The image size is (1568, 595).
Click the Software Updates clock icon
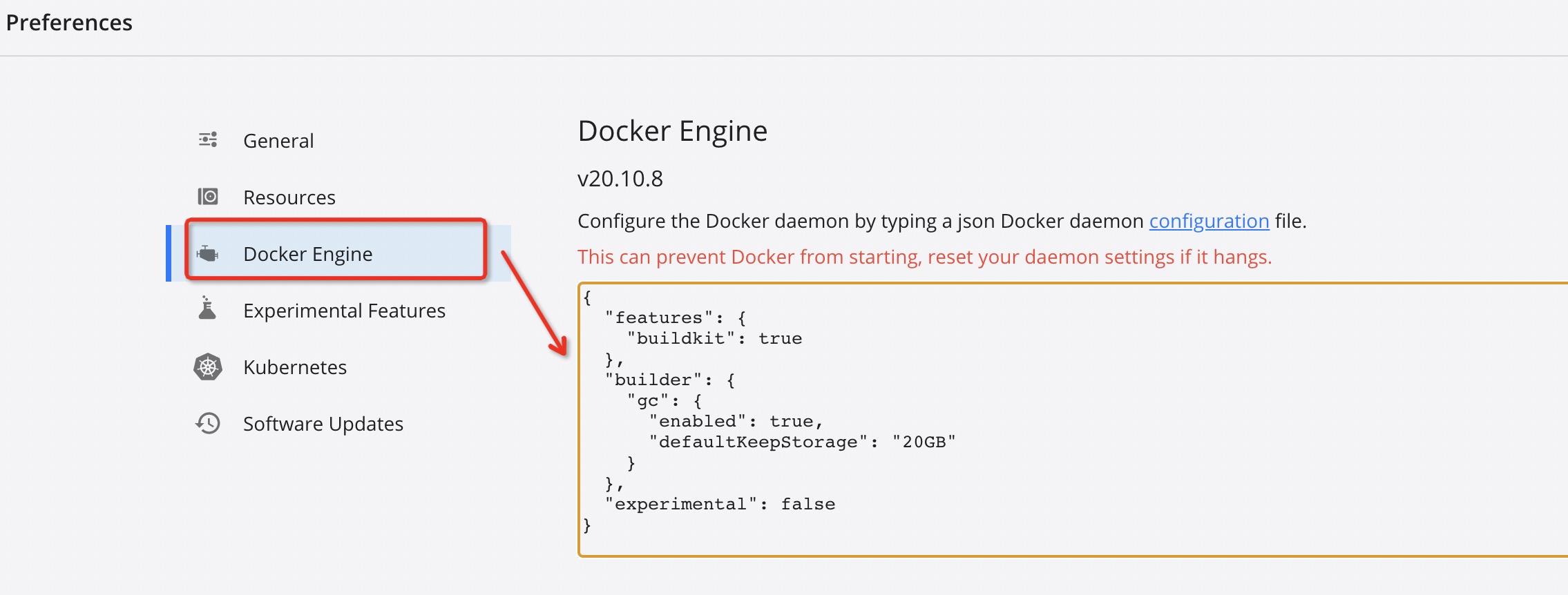[207, 423]
